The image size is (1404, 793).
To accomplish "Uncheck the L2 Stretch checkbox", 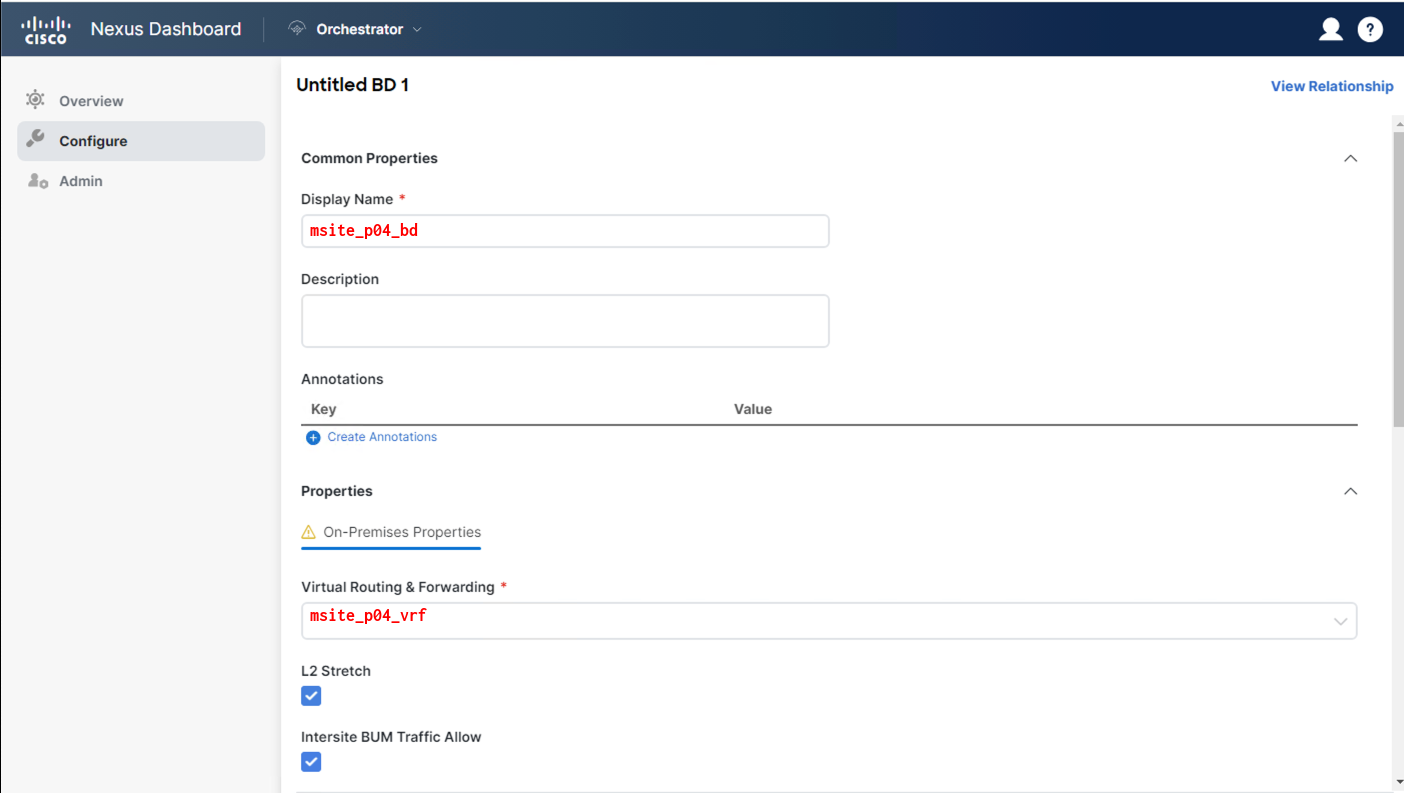I will coord(311,696).
